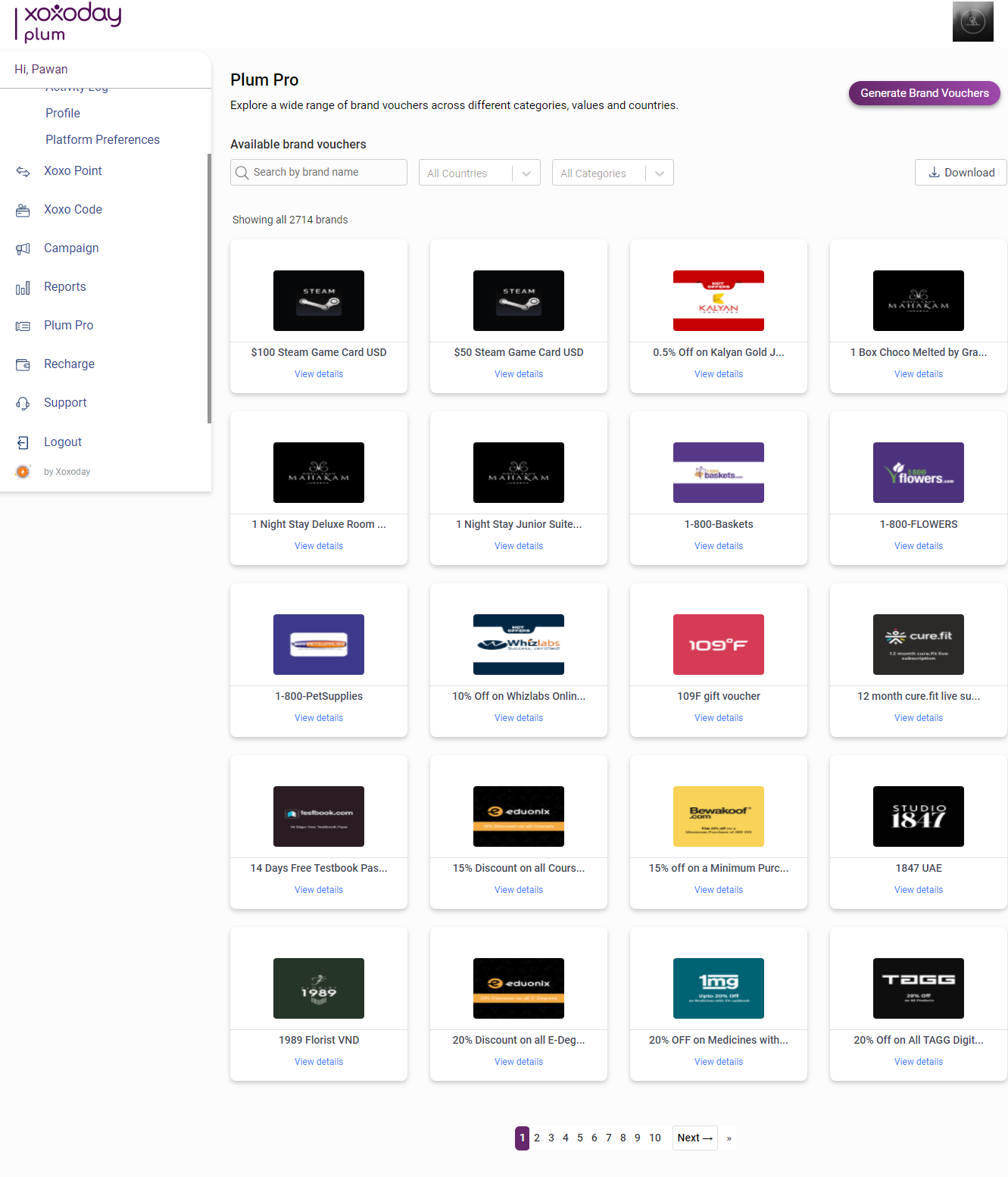Select the 1mg medicines offer image
Screen dimensions: 1008x1177
click(719, 988)
